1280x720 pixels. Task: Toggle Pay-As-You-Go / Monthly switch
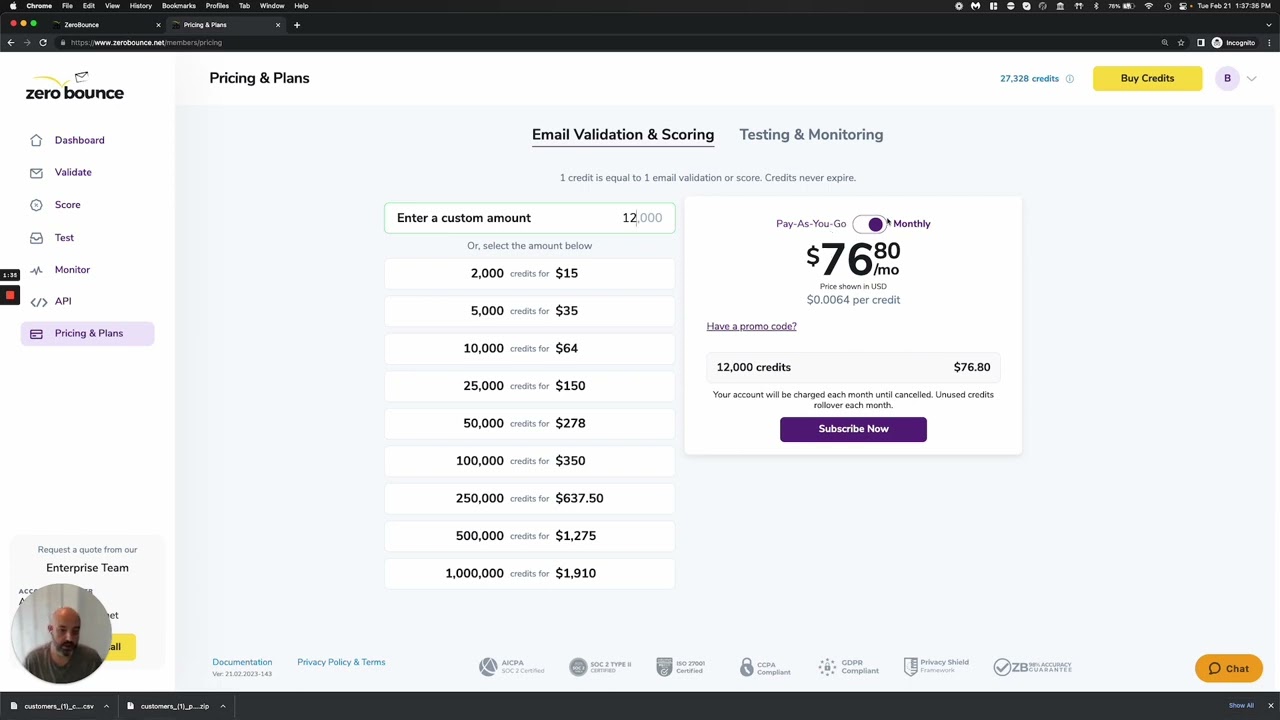coord(870,224)
